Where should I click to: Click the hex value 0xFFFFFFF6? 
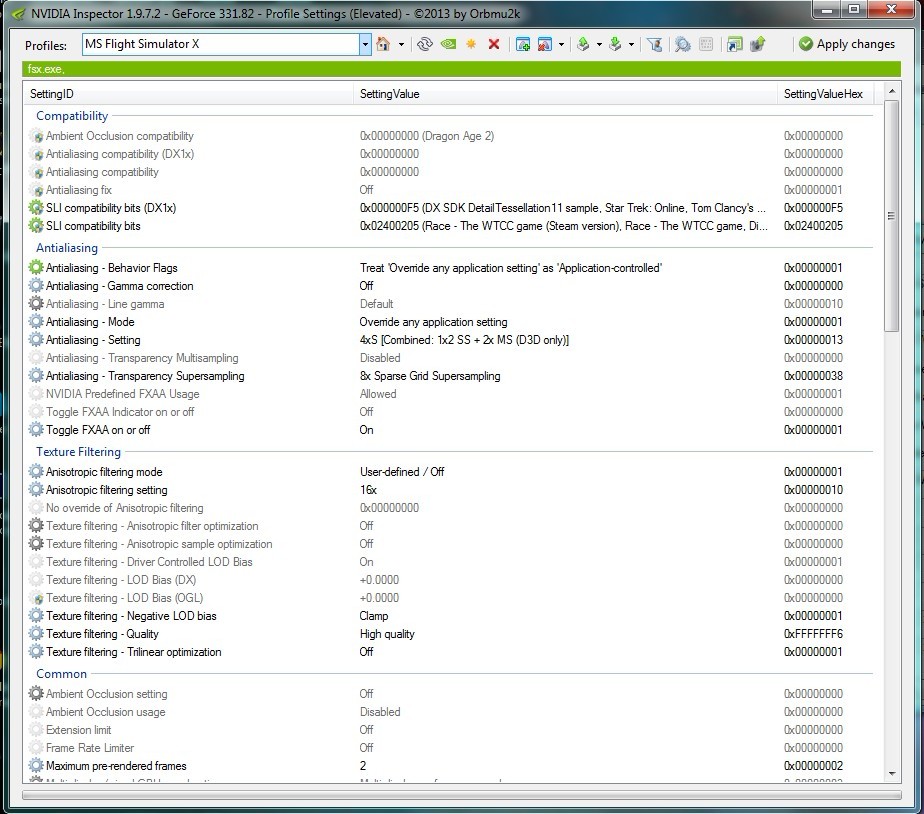(813, 634)
